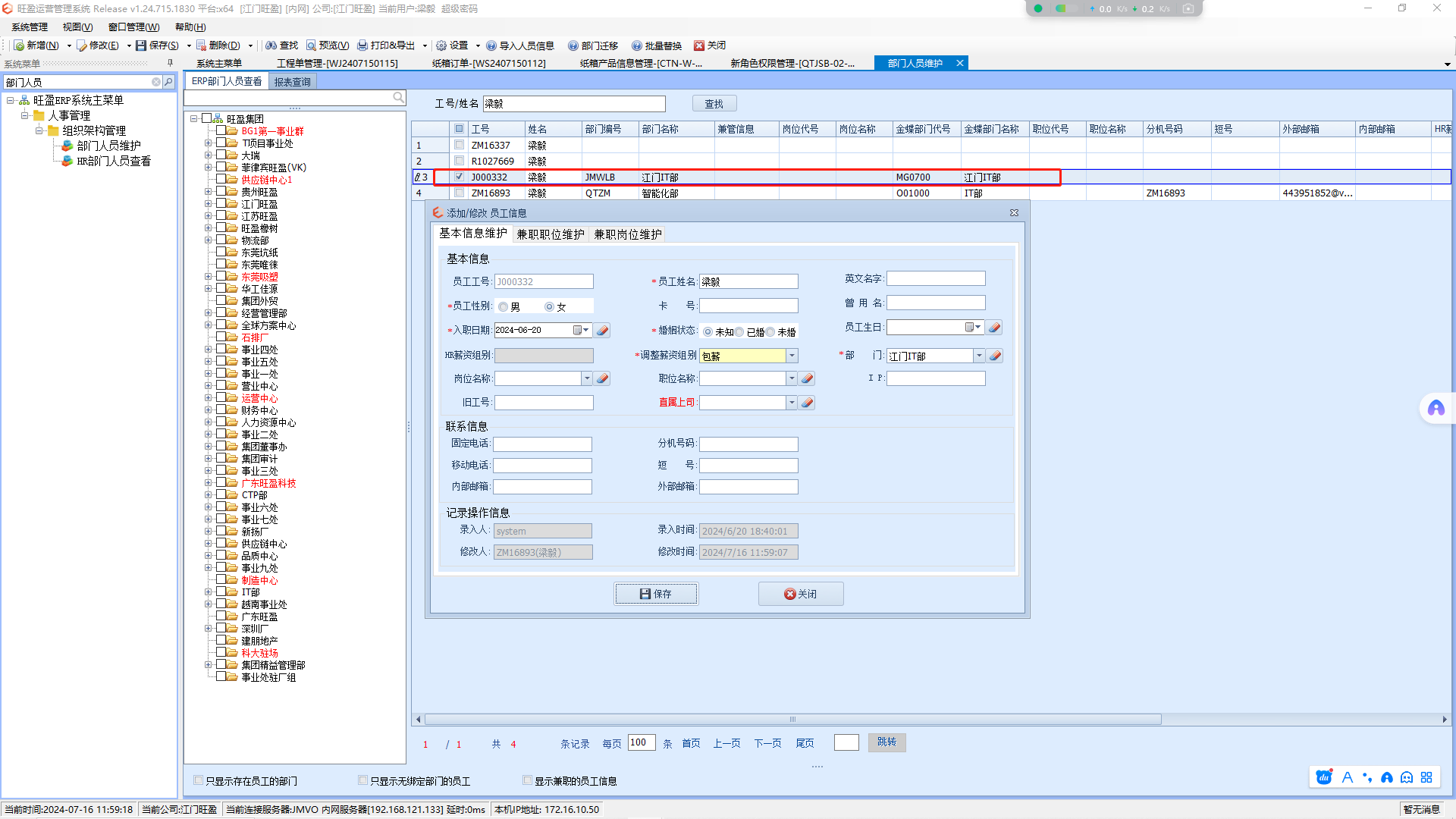Open 预览 print preview icon
Image resolution: width=1456 pixels, height=819 pixels.
pyautogui.click(x=311, y=45)
